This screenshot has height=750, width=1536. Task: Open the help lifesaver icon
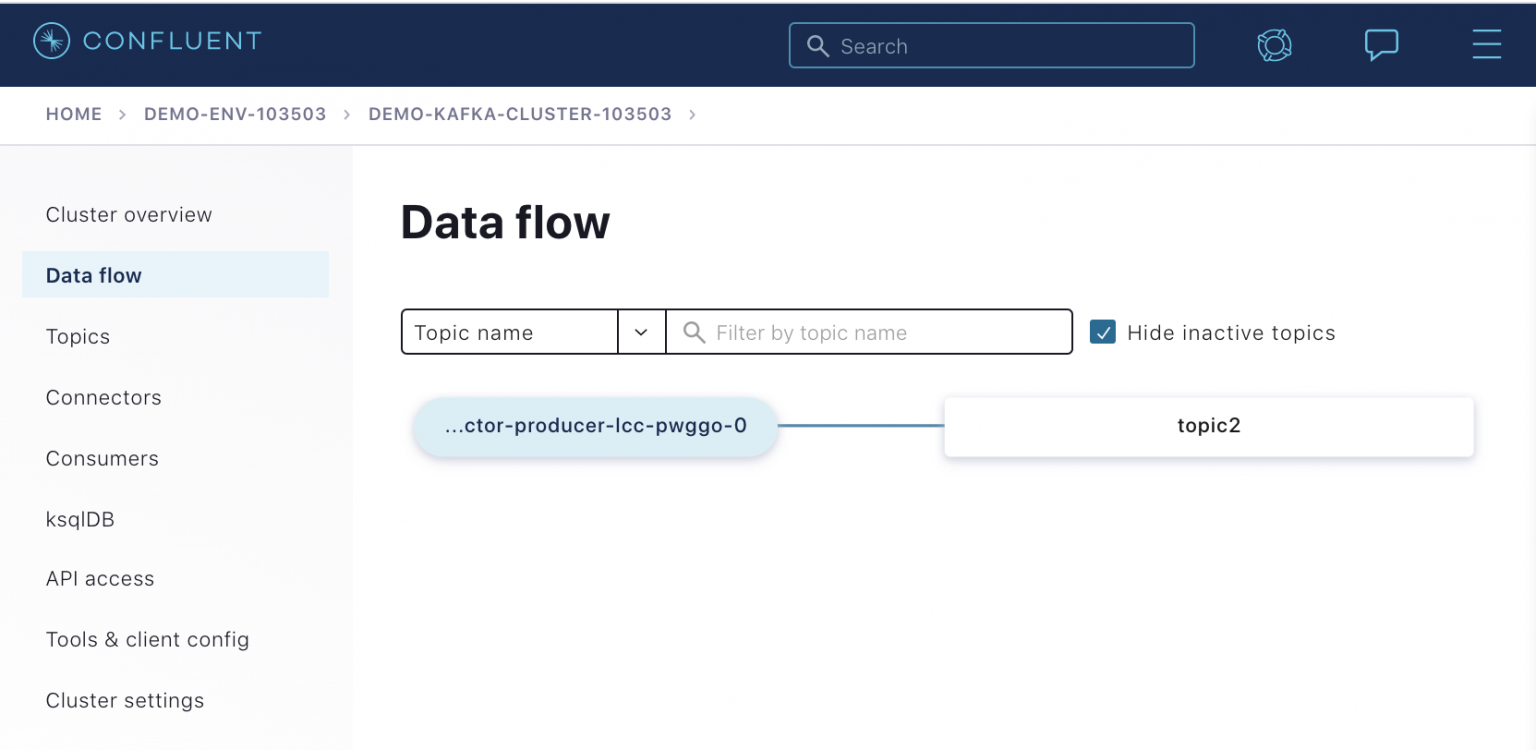(x=1273, y=44)
